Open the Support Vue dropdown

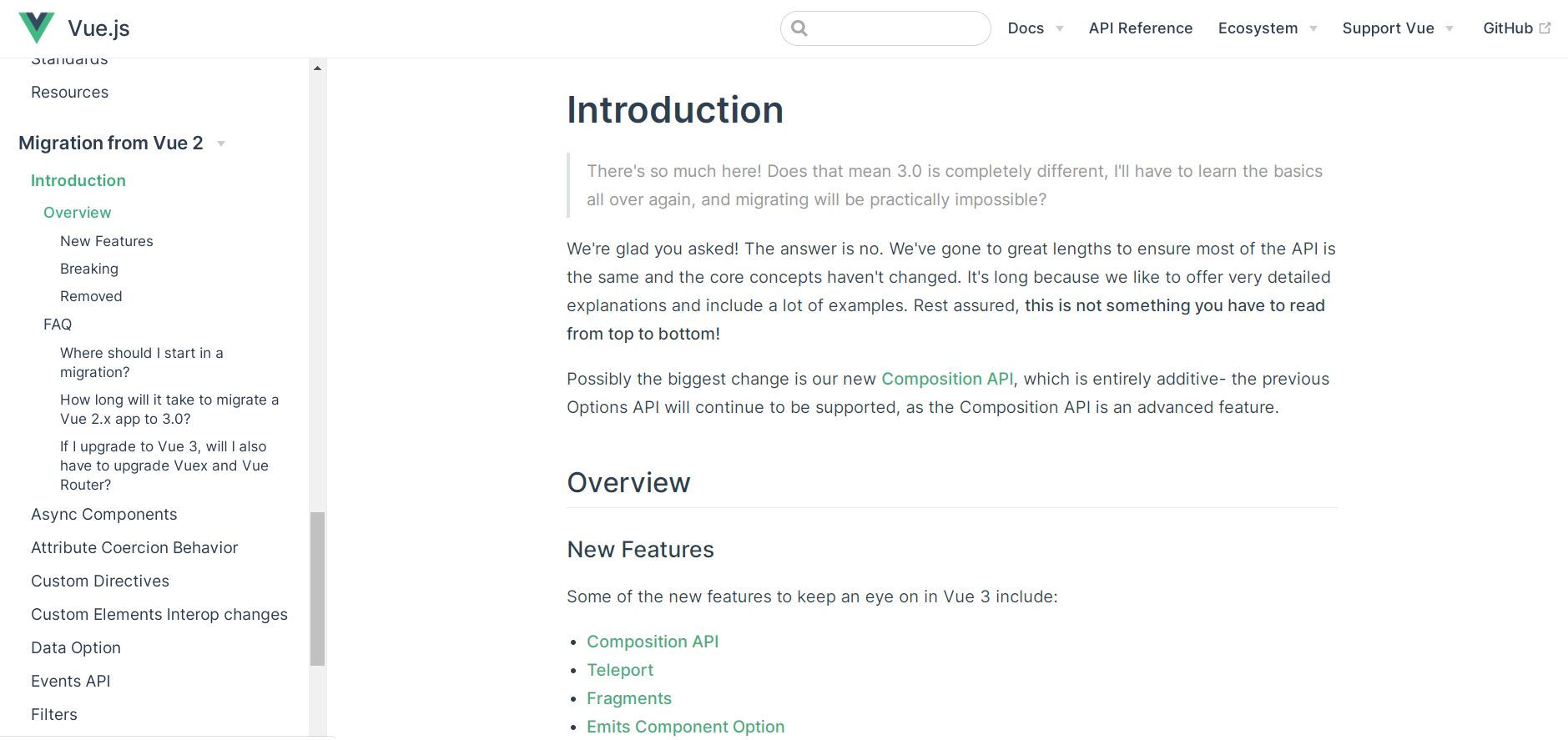click(1397, 28)
